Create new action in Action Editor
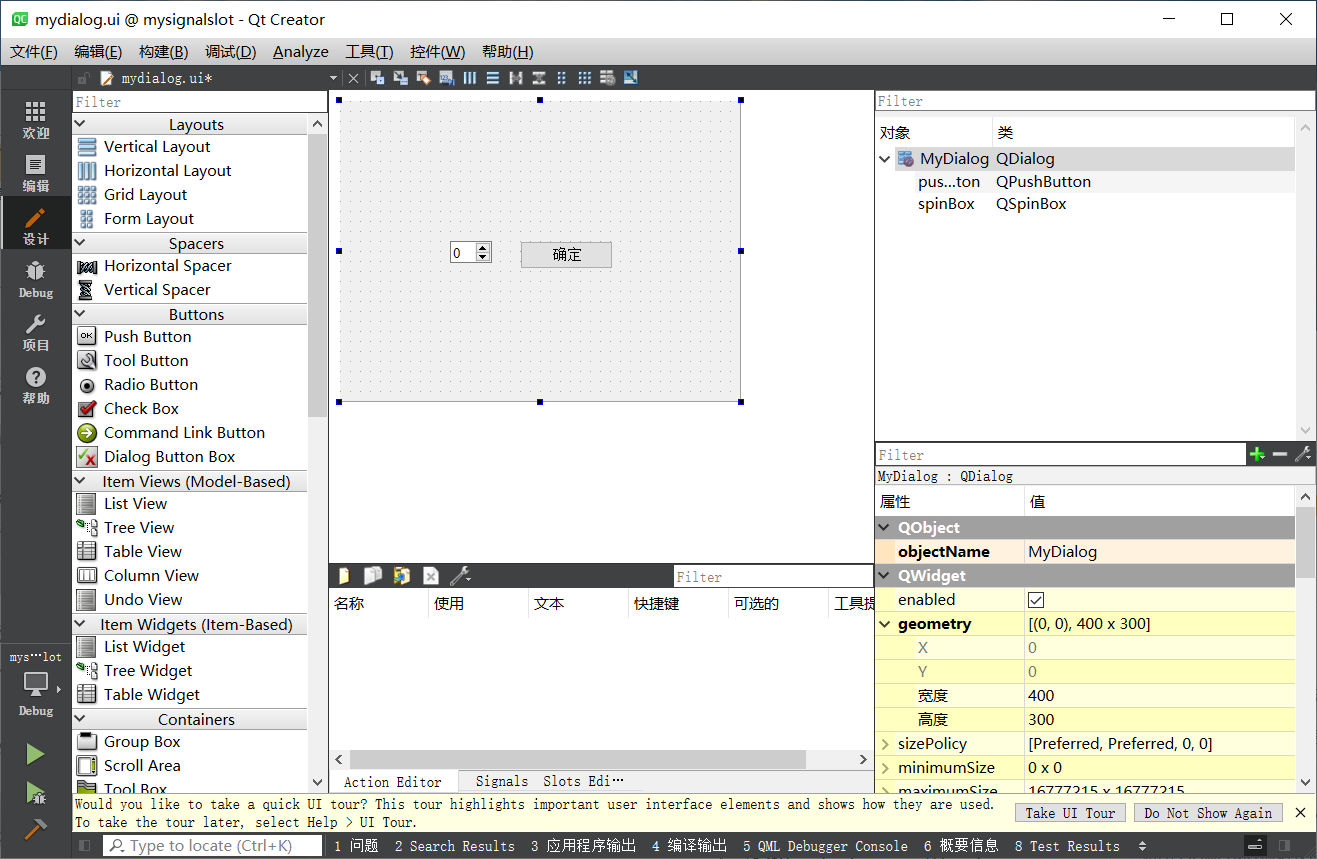 [344, 576]
